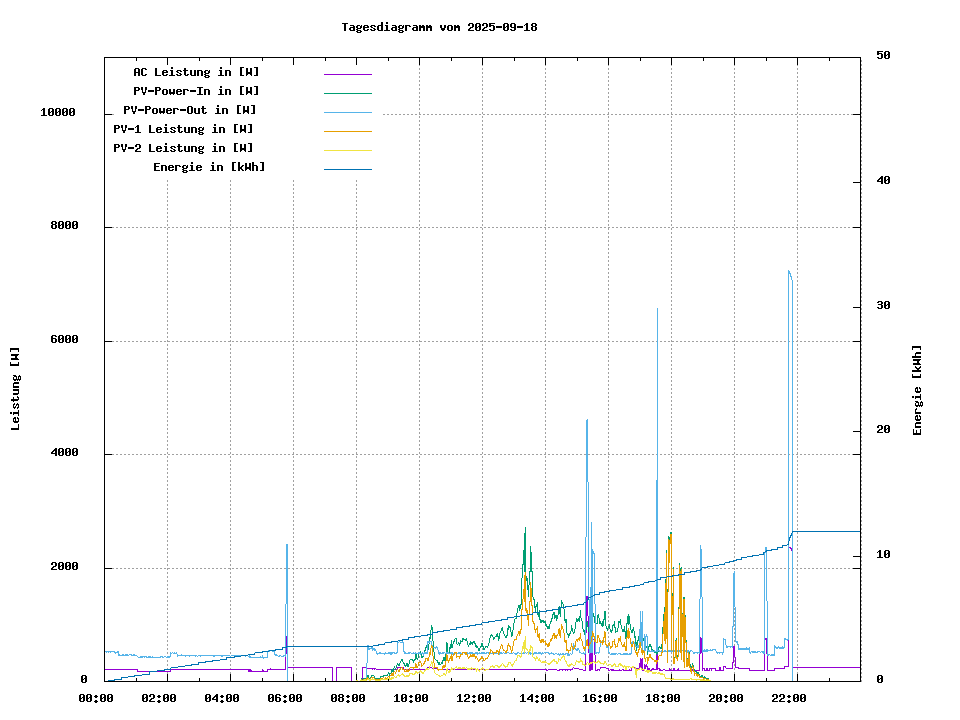The image size is (960, 720).
Task: Click the 4000 value on left axis
Action: pyautogui.click(x=64, y=454)
